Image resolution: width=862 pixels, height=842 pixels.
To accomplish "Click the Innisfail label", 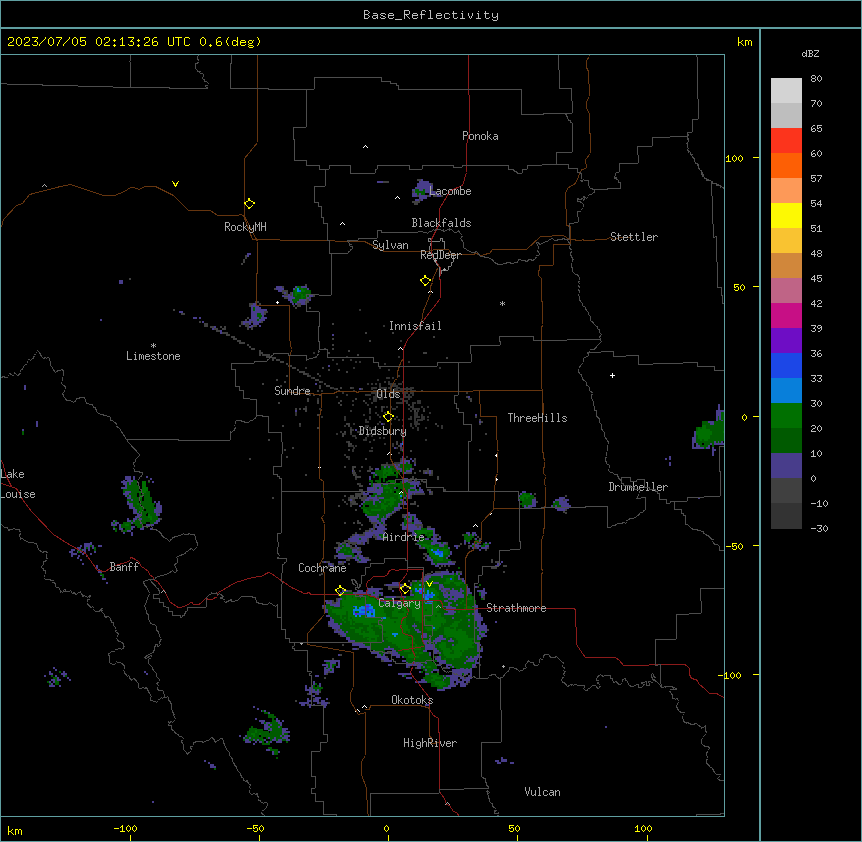I will 415,326.
